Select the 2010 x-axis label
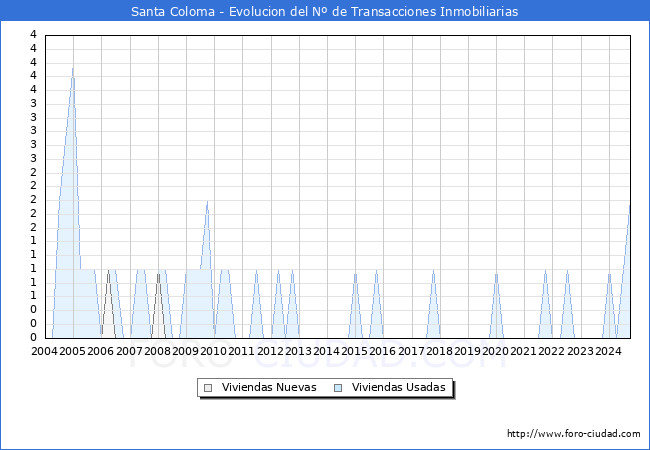This screenshot has width=650, height=450. 213,351
